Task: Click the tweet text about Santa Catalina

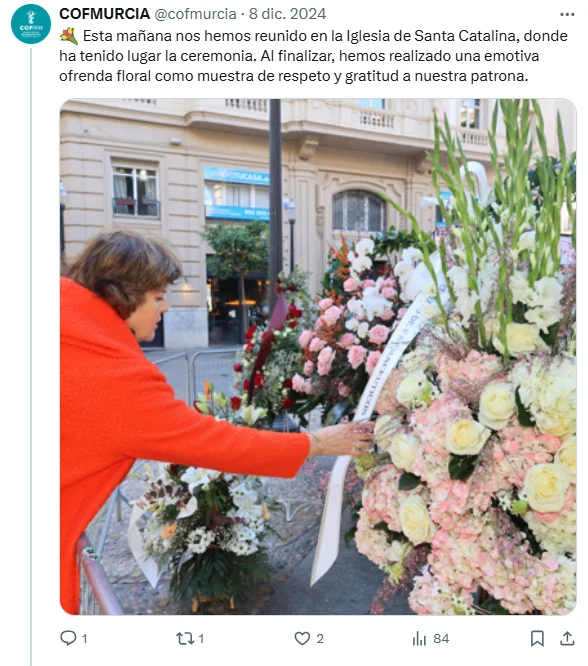Action: 314,56
